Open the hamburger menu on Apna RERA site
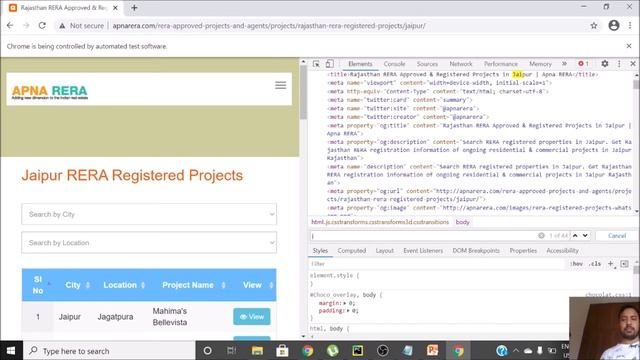This screenshot has height=360, width=640. coord(280,85)
